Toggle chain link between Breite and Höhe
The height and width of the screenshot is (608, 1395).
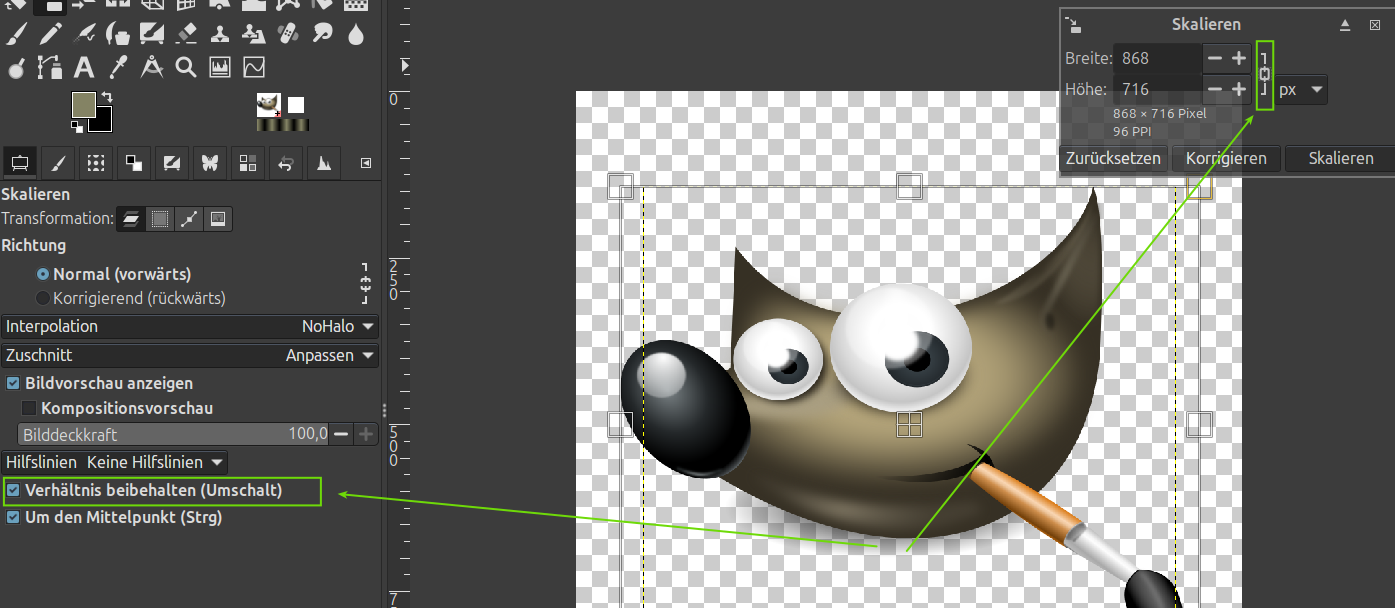[1264, 74]
